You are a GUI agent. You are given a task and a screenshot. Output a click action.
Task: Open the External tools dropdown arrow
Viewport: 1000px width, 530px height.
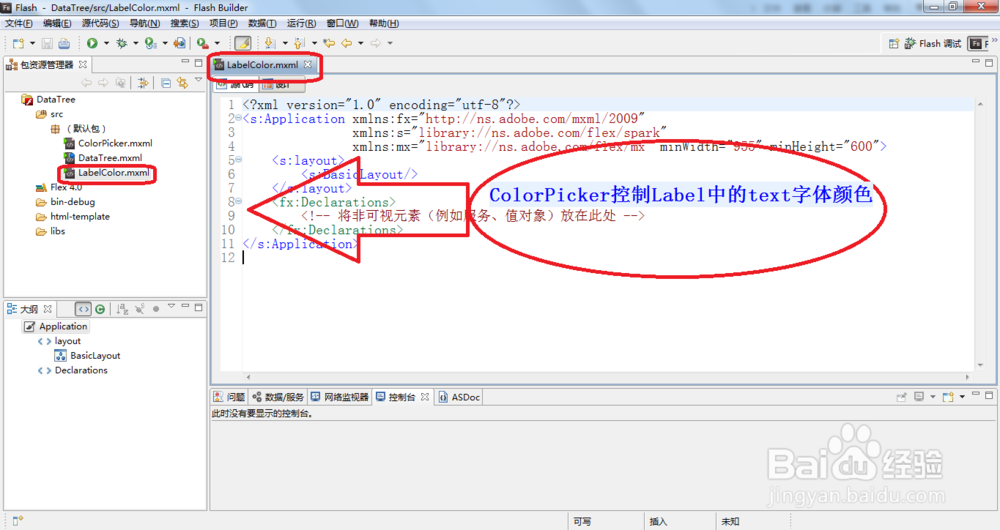[x=217, y=43]
